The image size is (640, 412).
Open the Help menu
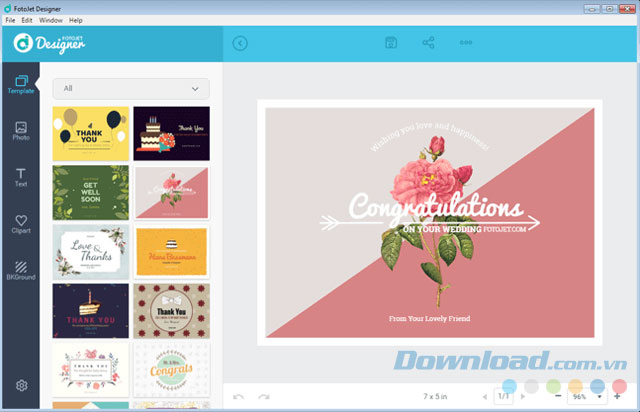click(x=76, y=20)
